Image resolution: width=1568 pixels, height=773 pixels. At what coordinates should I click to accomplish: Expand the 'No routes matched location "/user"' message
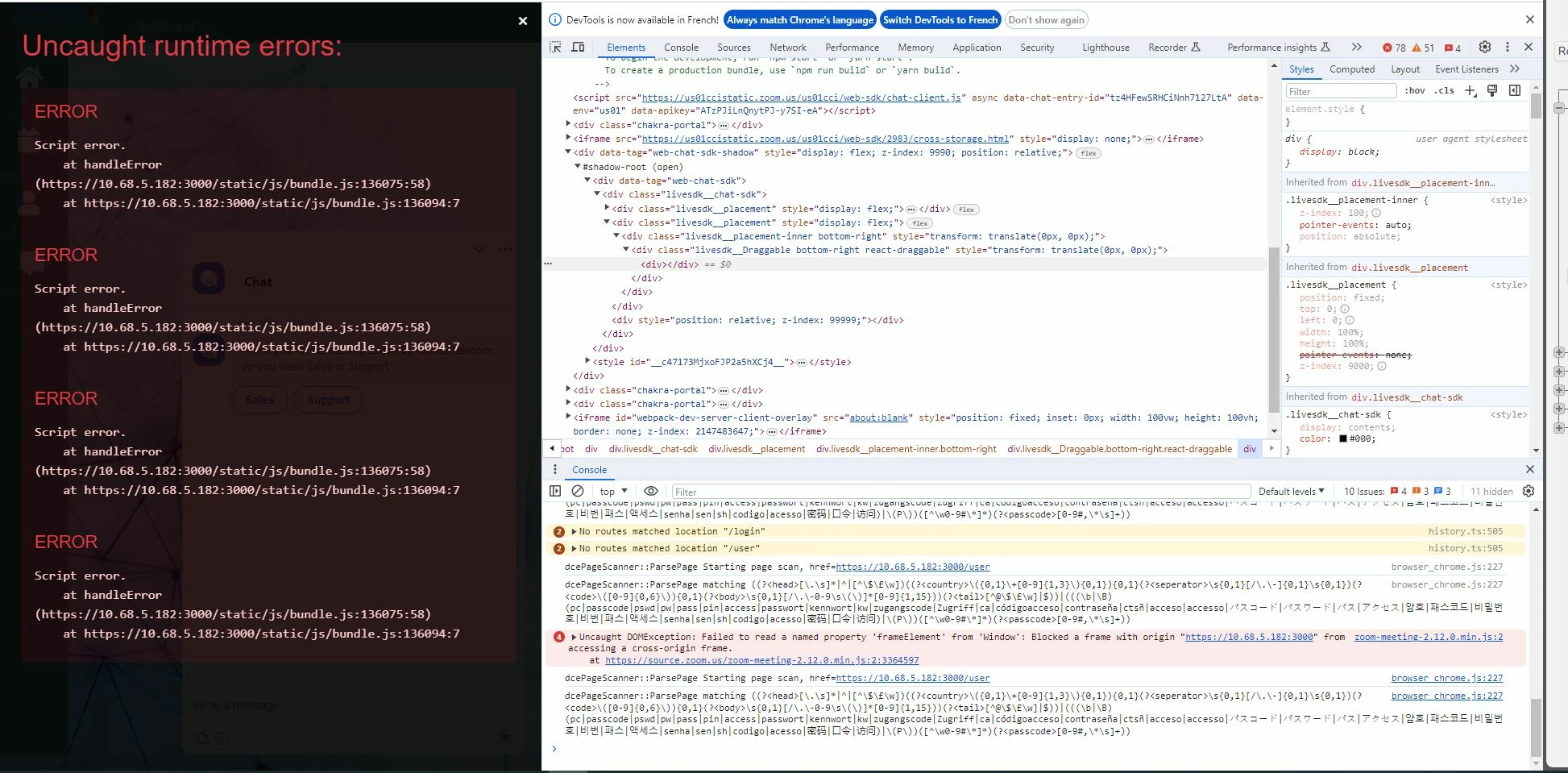point(574,548)
